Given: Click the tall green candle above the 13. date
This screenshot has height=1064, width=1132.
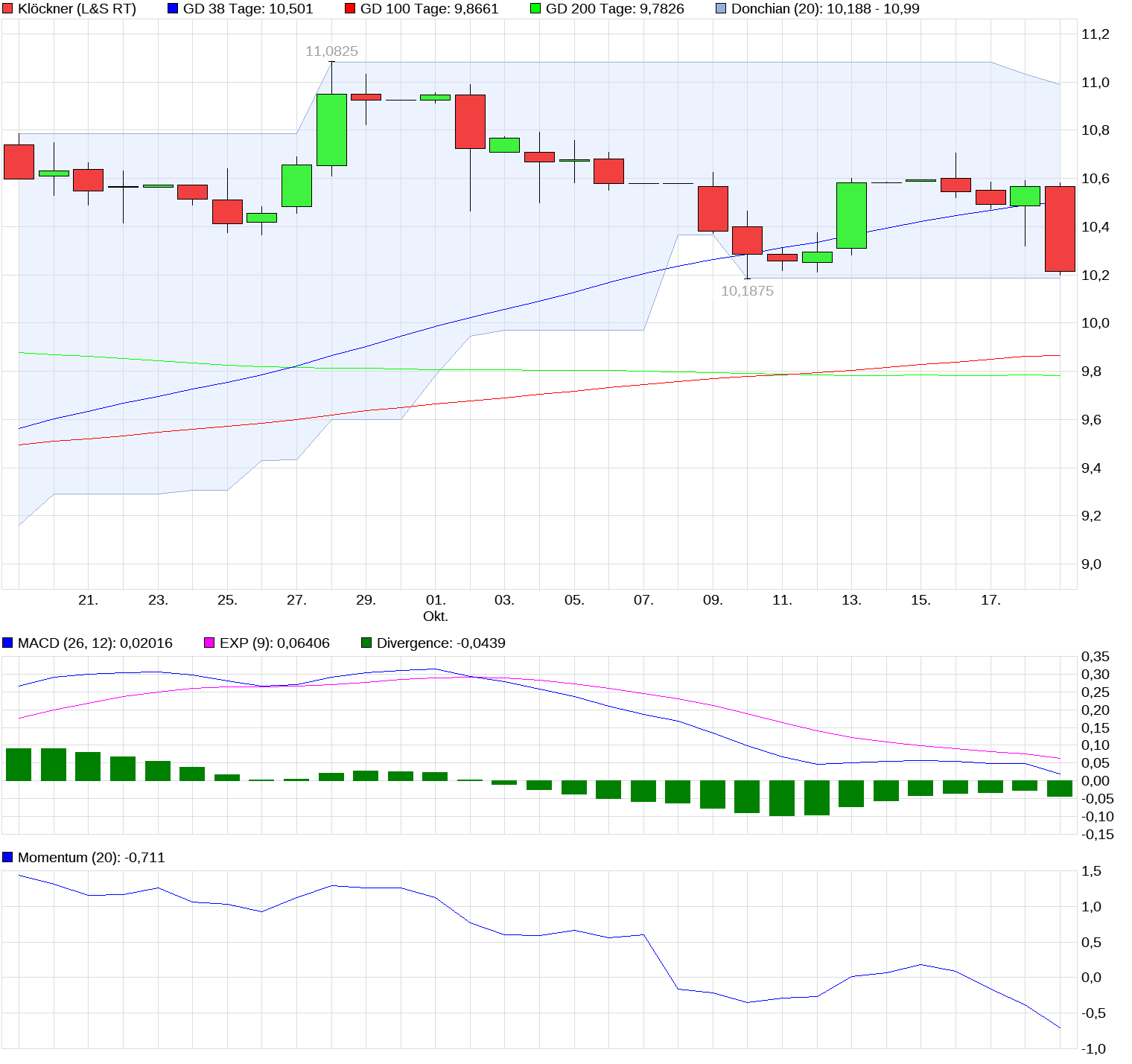Looking at the screenshot, I should 851,215.
